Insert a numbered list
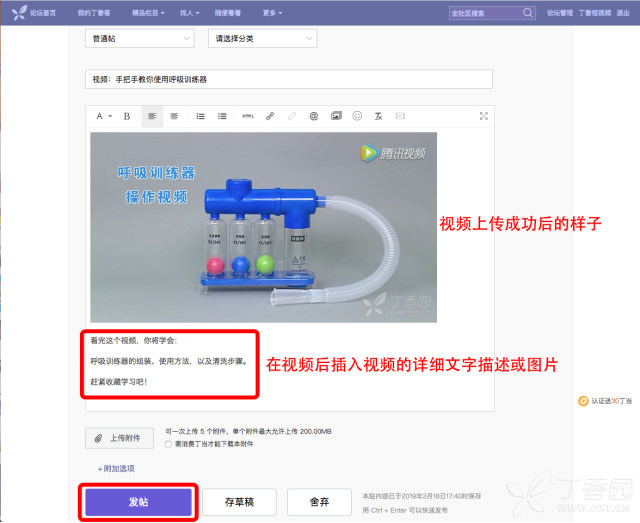This screenshot has width=640, height=523. (200, 116)
